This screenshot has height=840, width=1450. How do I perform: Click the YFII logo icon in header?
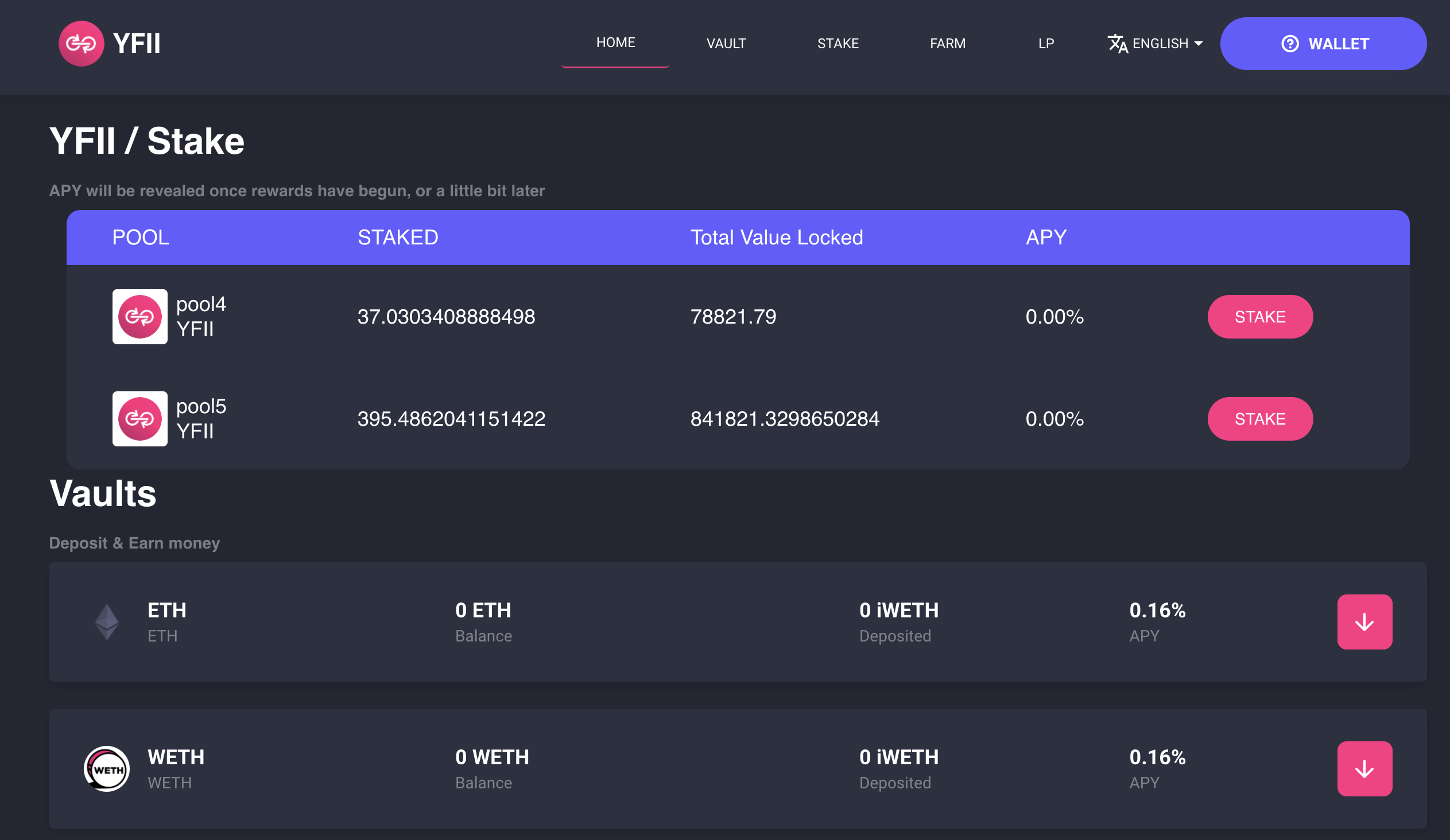point(81,44)
